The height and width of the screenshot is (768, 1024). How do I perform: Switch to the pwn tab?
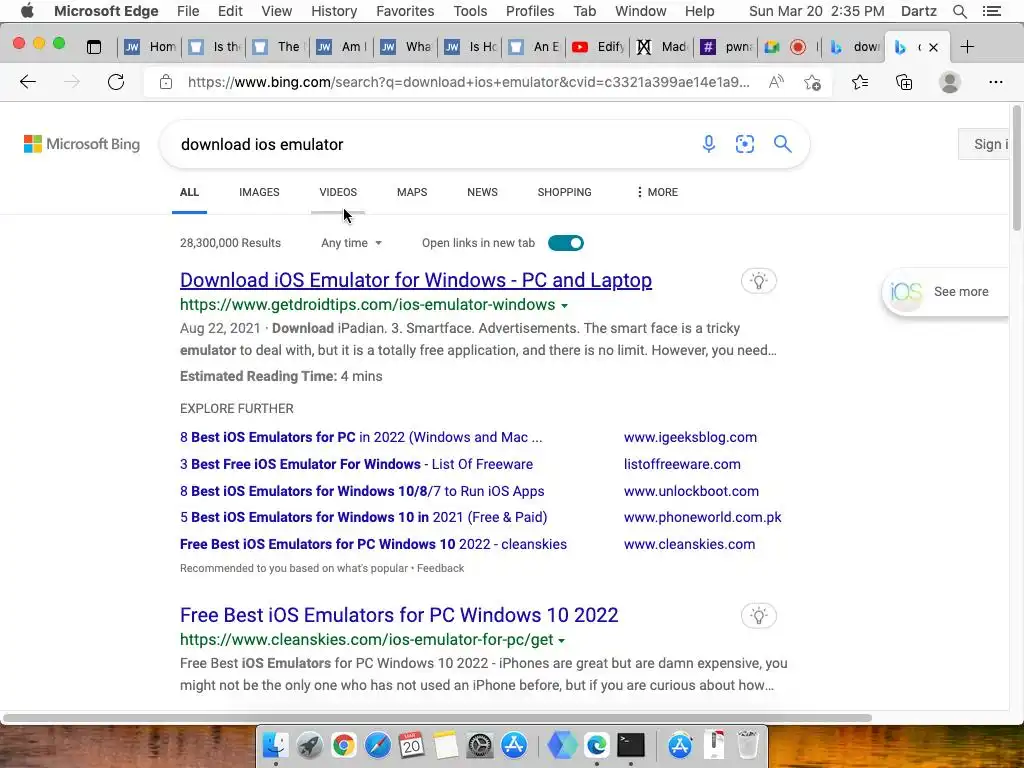click(726, 47)
